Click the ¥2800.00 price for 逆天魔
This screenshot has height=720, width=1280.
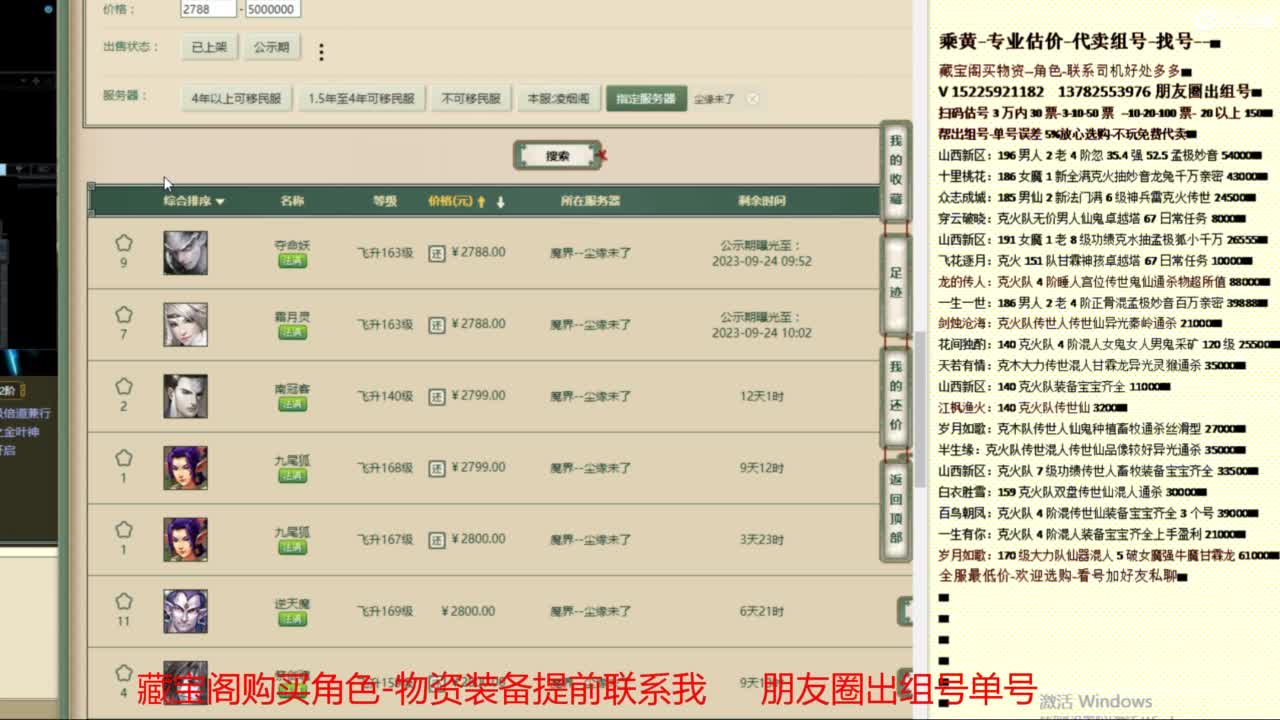pos(466,611)
